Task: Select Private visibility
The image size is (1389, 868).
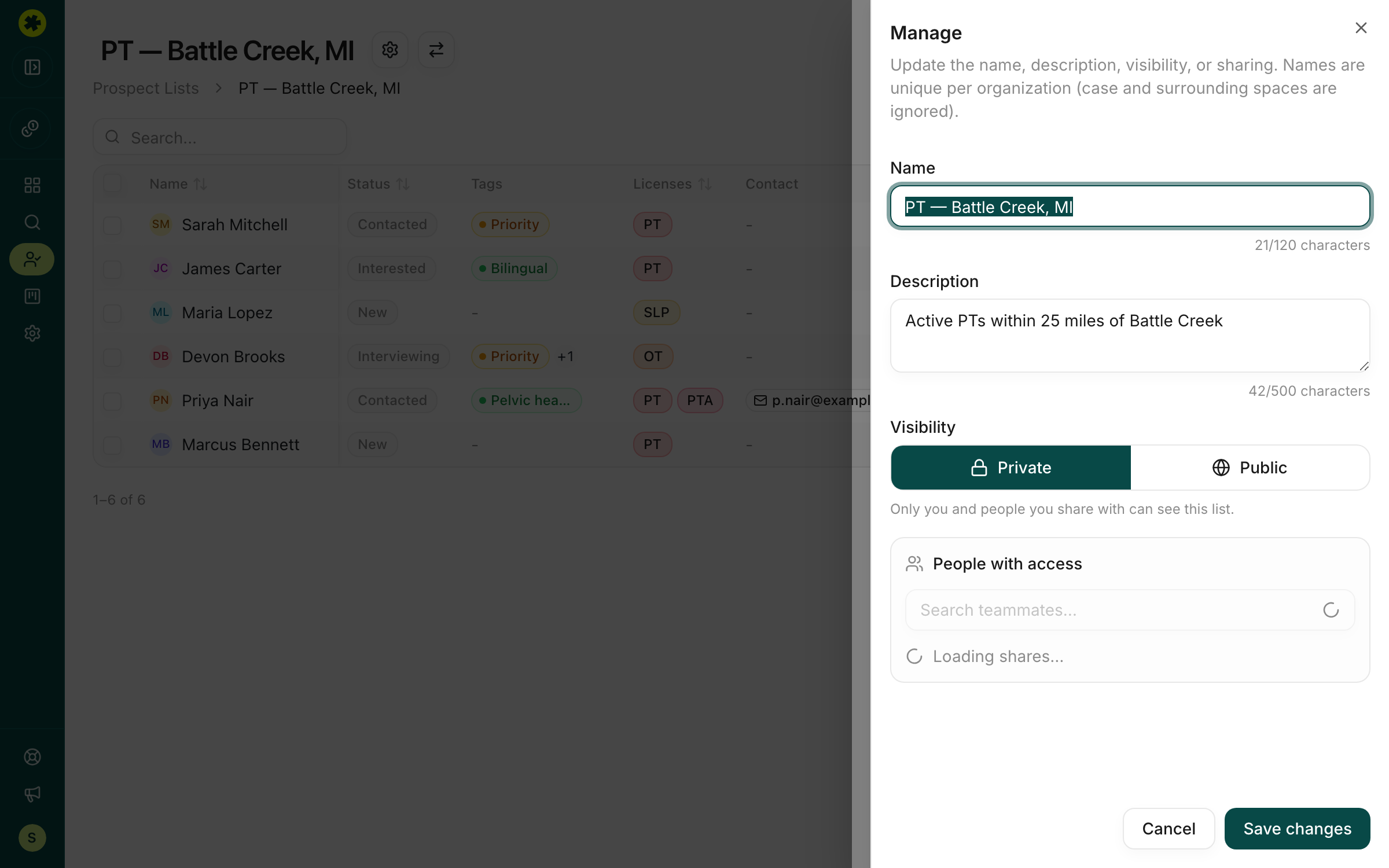Action: pos(1011,468)
